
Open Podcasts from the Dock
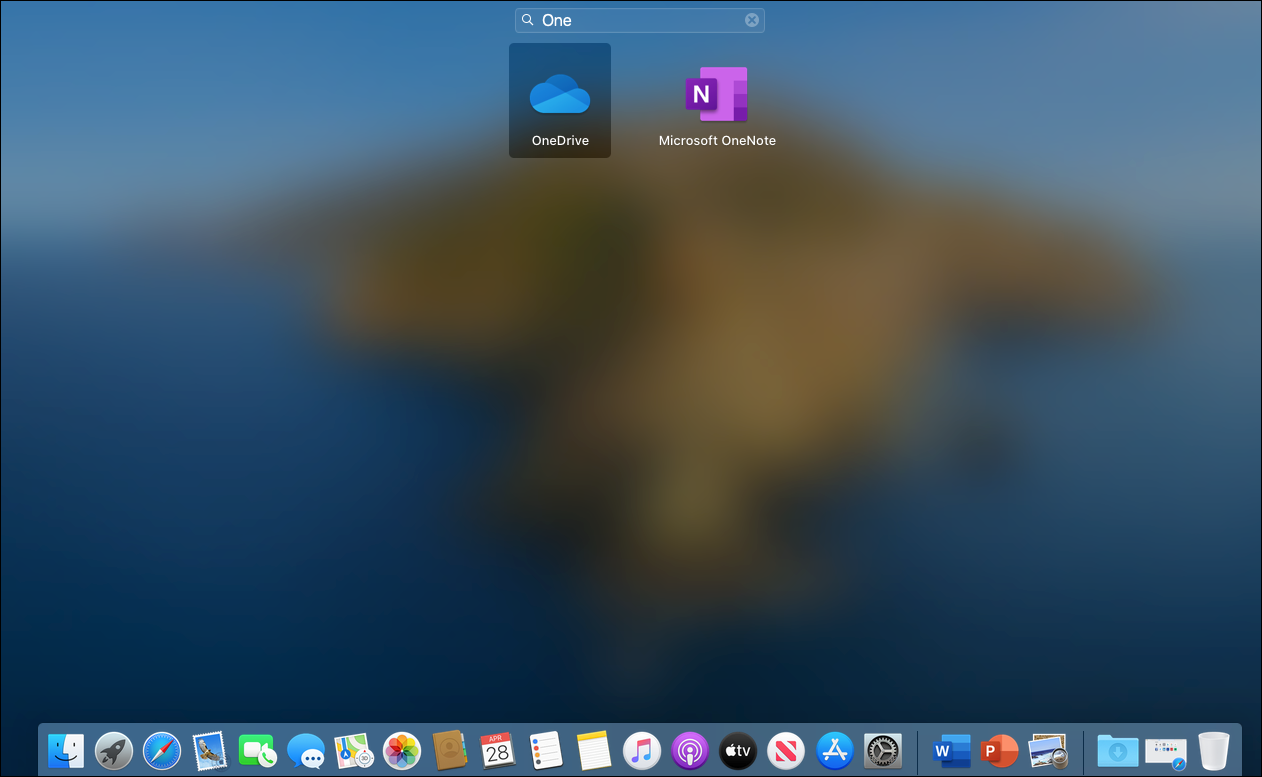[690, 749]
